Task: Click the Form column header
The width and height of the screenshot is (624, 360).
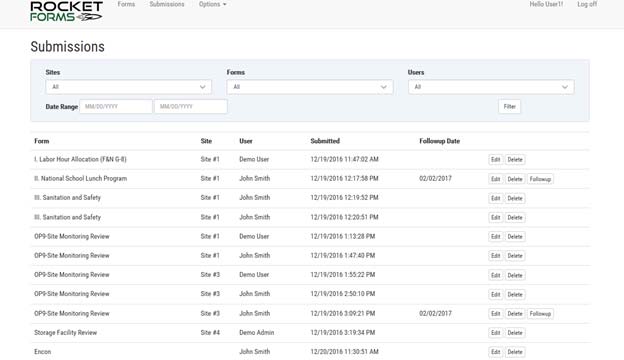Action: tap(42, 141)
